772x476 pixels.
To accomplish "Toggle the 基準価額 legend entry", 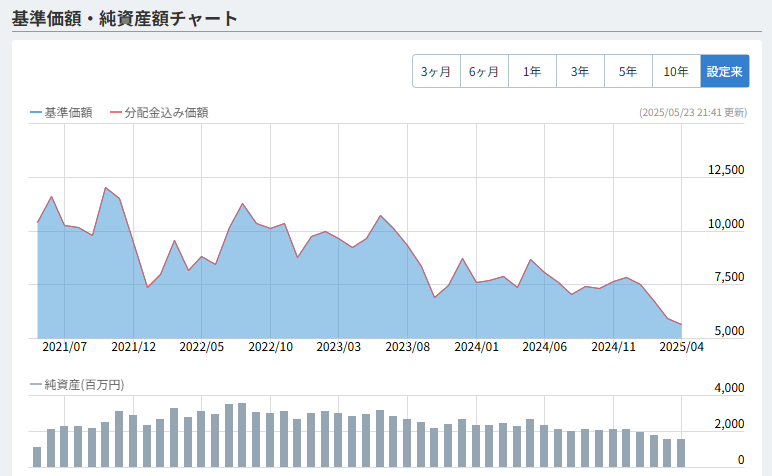I will 61,113.
